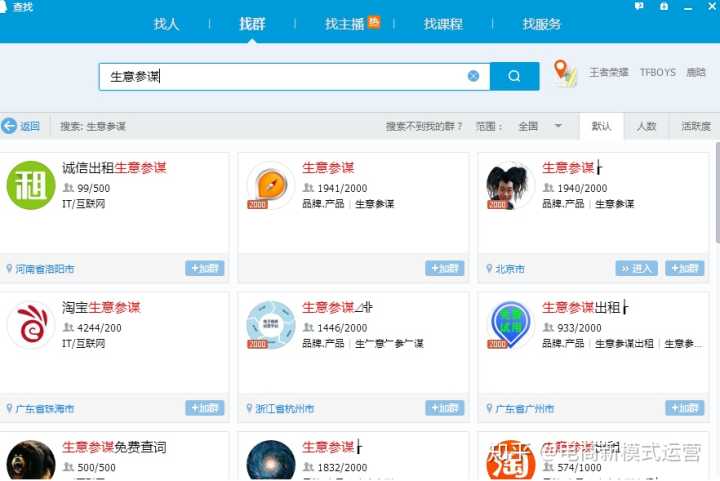Join the 淘宝生意参谋 group
Image resolution: width=720 pixels, height=481 pixels.
[x=205, y=408]
